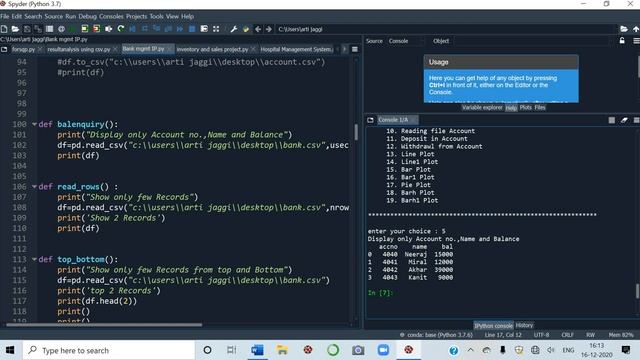
Task: Click the IPython console vertical scrollbar
Action: tap(638, 291)
